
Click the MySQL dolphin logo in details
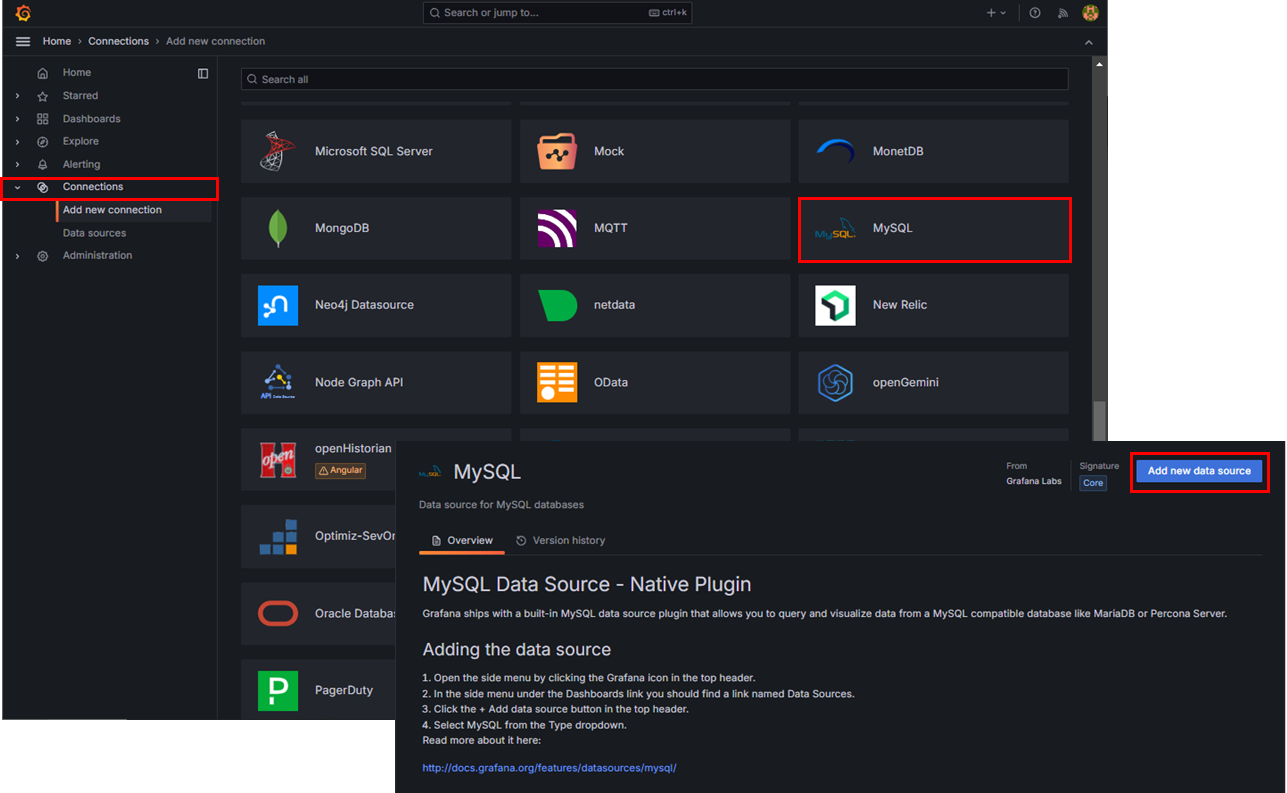pyautogui.click(x=431, y=471)
